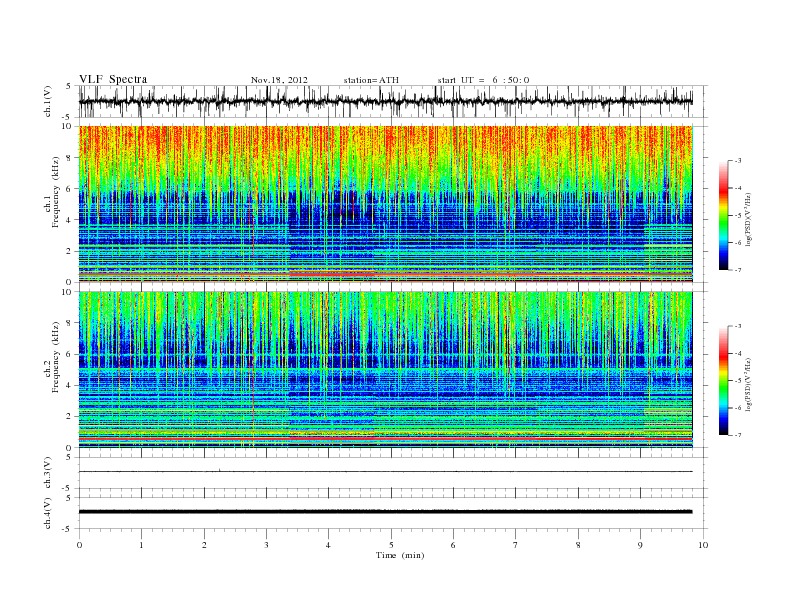Click time axis tick label "7"
792x612 pixels.
coord(516,545)
